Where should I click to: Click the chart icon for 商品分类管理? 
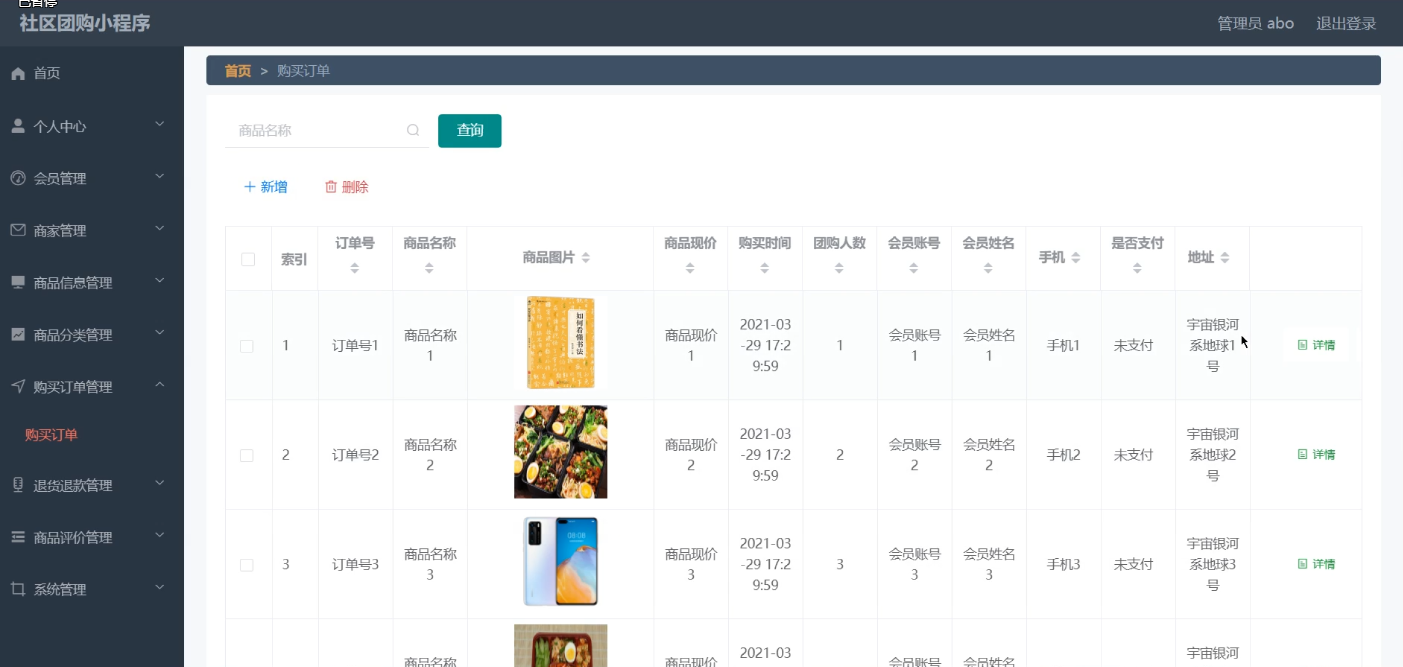tap(18, 334)
